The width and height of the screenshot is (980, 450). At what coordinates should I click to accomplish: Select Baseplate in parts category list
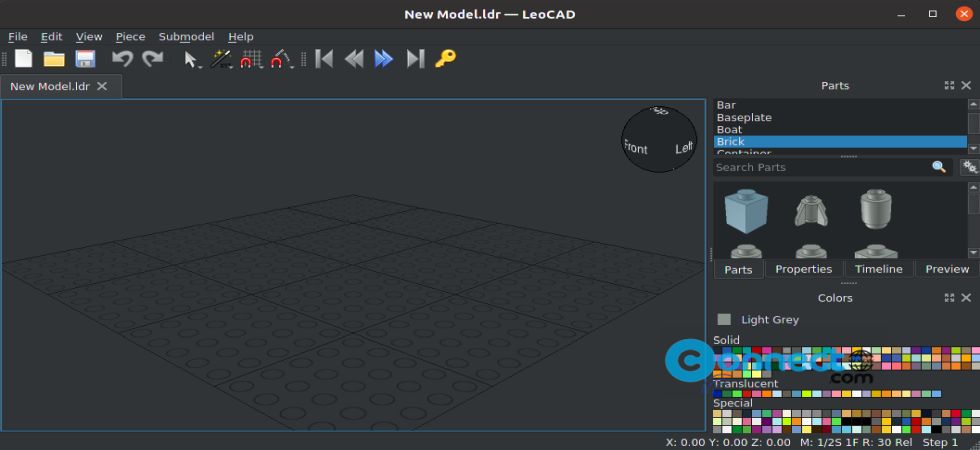[x=744, y=118]
